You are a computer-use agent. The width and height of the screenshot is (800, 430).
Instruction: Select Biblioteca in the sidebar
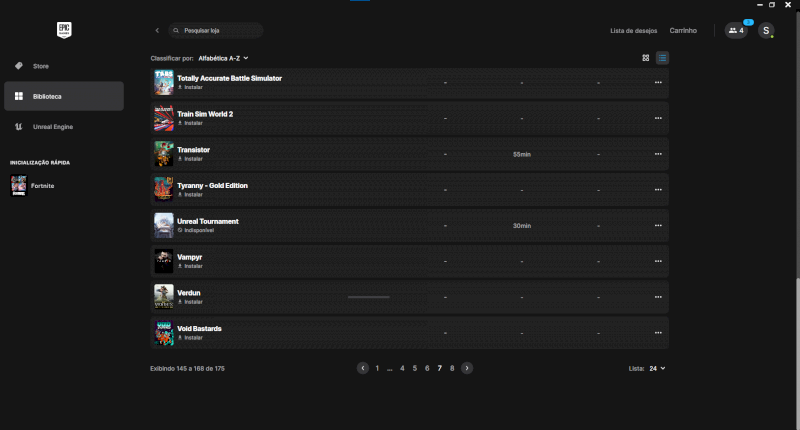tap(64, 96)
